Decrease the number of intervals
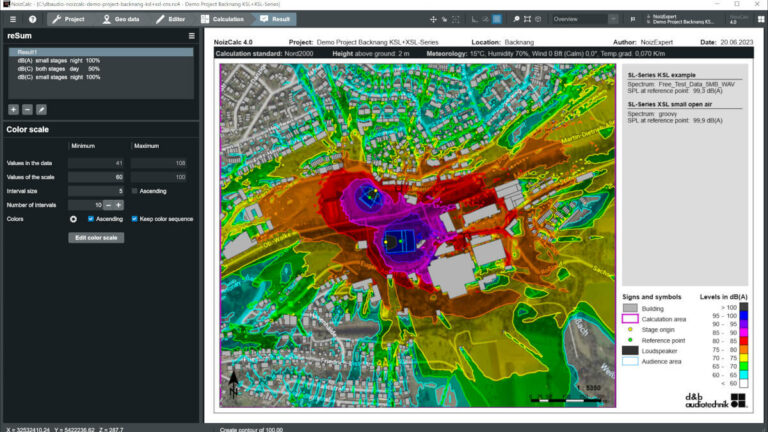The height and width of the screenshot is (432, 768). click(x=109, y=205)
